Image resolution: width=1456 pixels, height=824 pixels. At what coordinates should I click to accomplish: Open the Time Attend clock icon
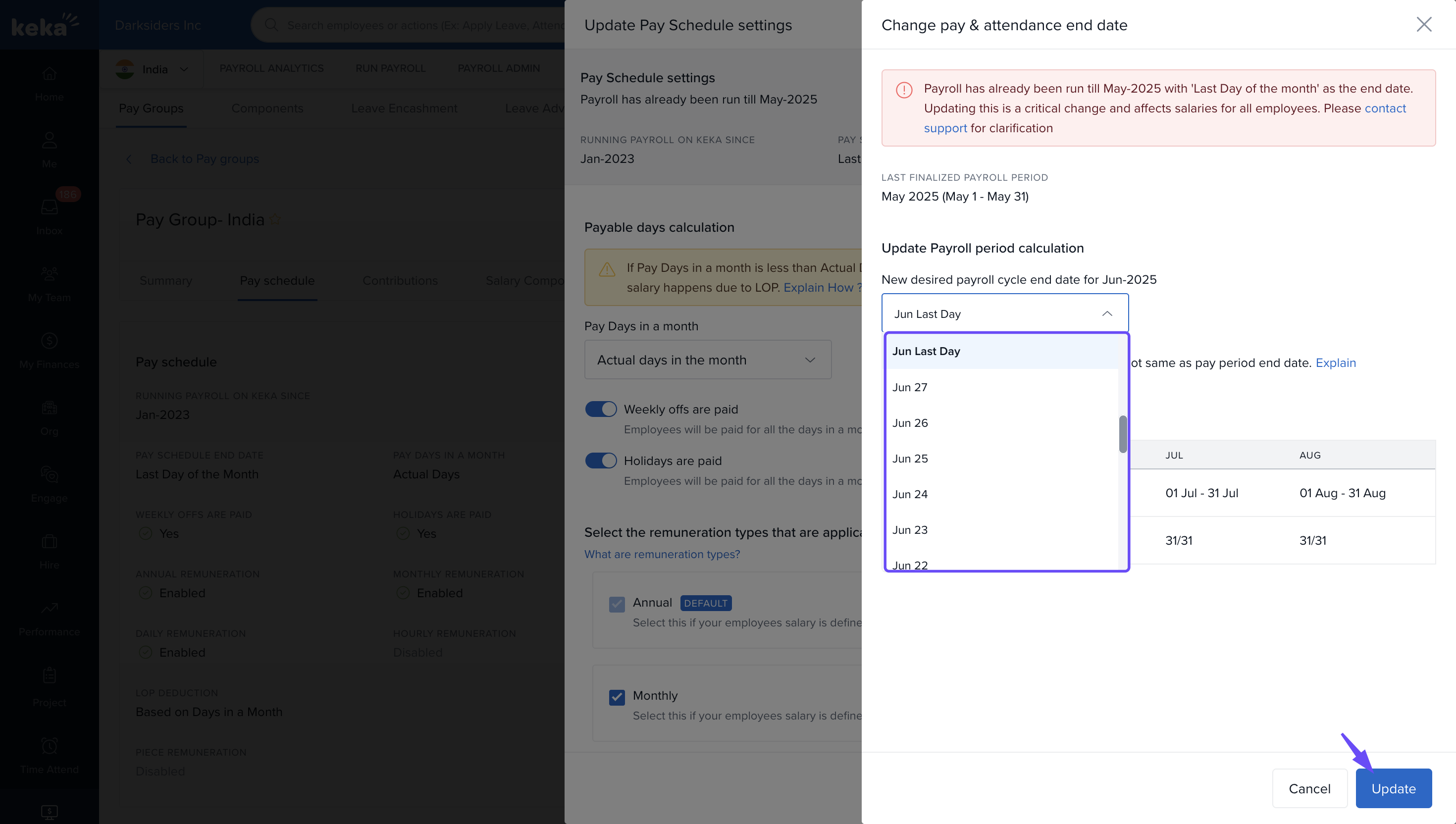[x=49, y=746]
